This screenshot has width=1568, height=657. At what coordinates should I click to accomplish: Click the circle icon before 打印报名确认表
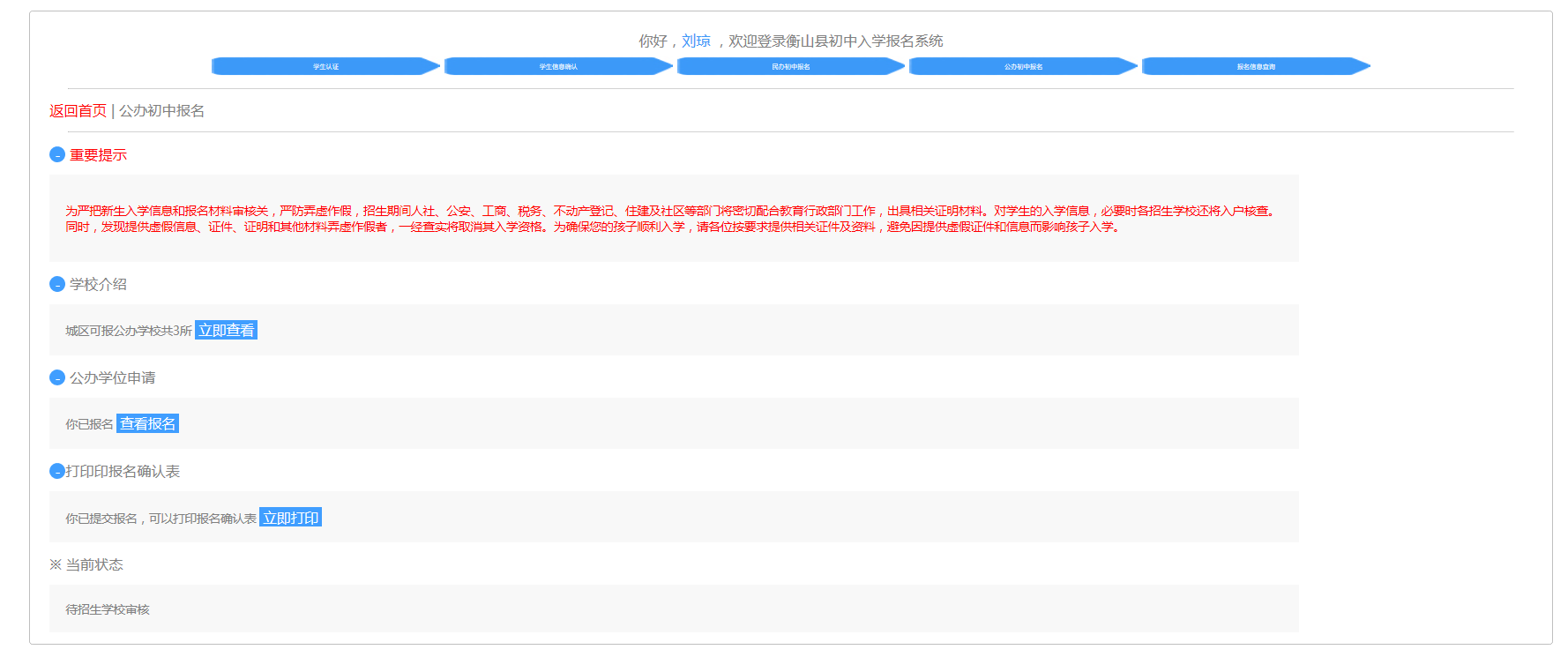(57, 472)
